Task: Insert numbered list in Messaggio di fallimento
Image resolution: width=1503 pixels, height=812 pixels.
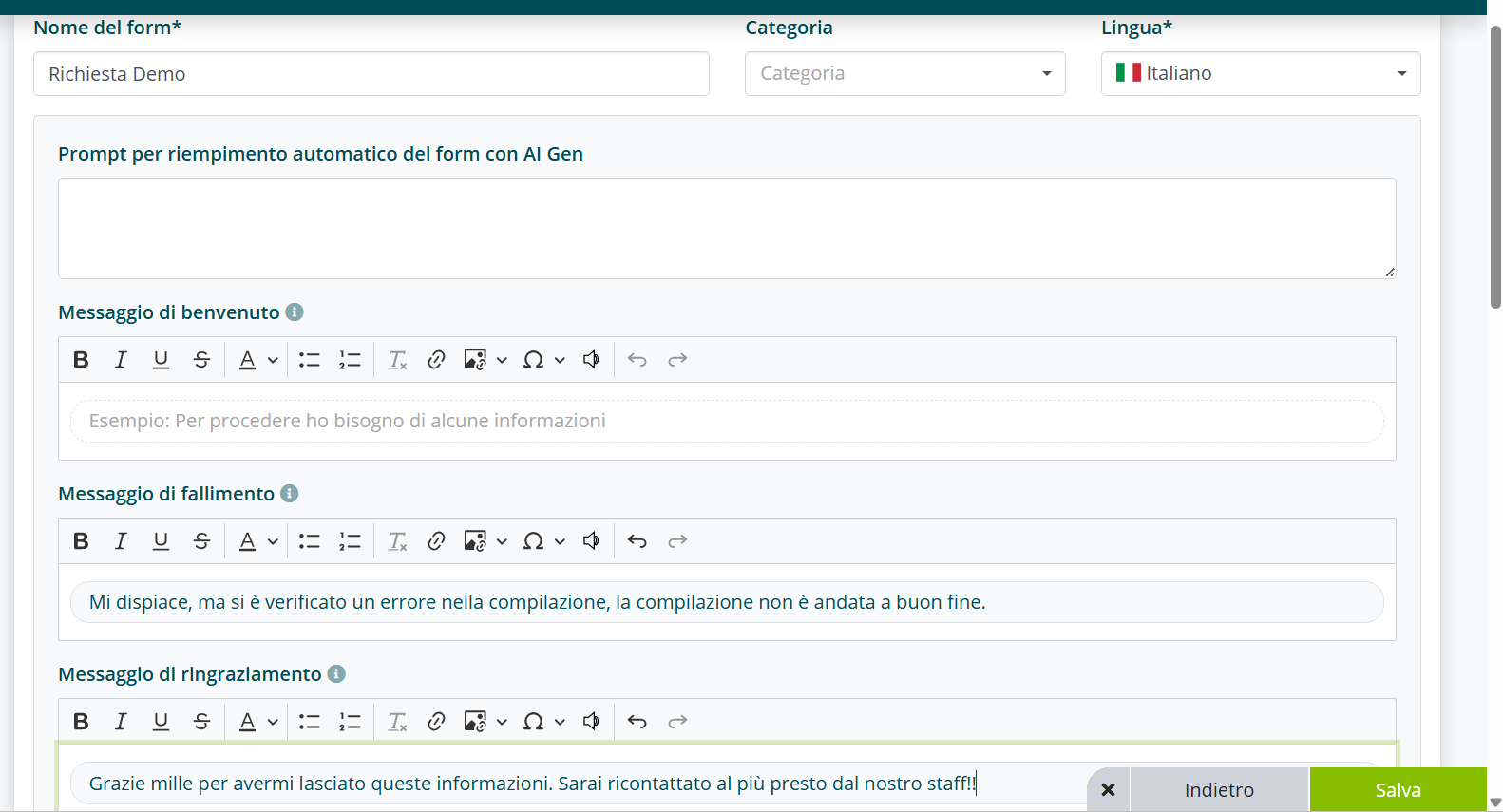Action: 351,541
